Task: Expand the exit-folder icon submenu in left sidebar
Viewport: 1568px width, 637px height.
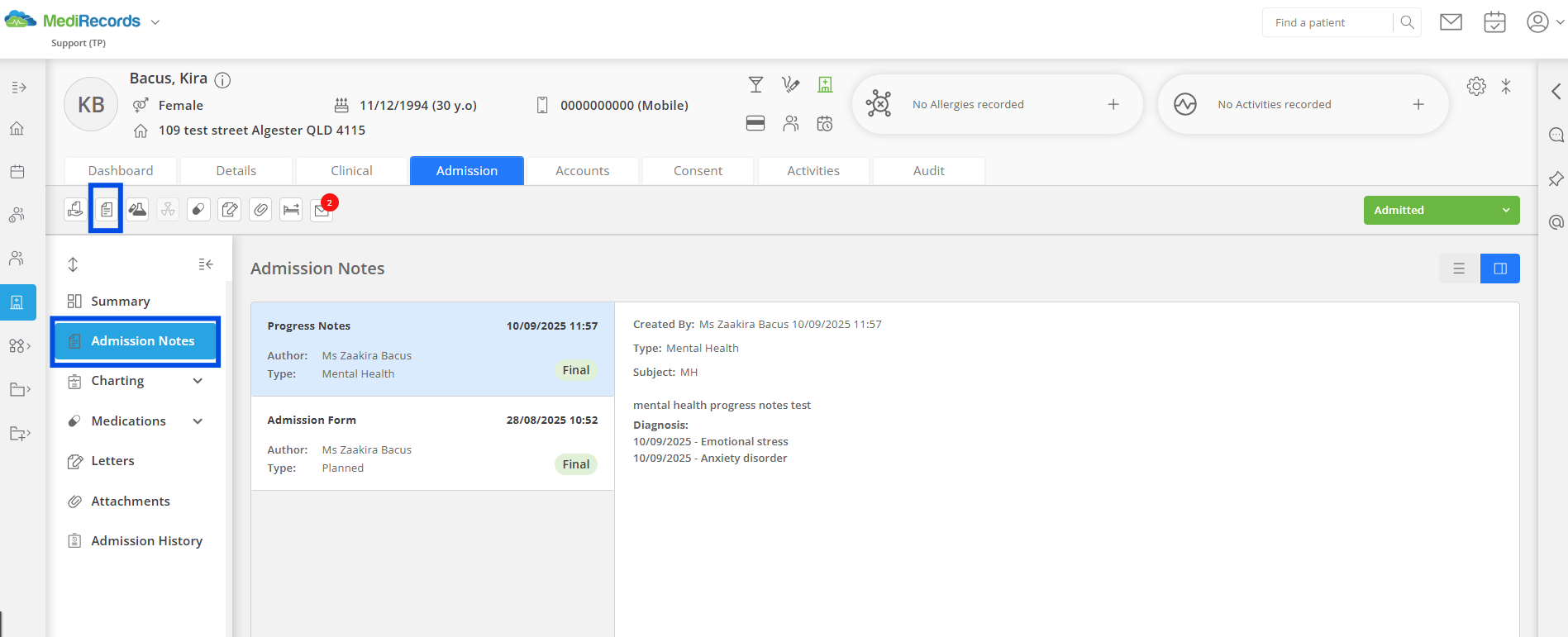Action: (19, 433)
